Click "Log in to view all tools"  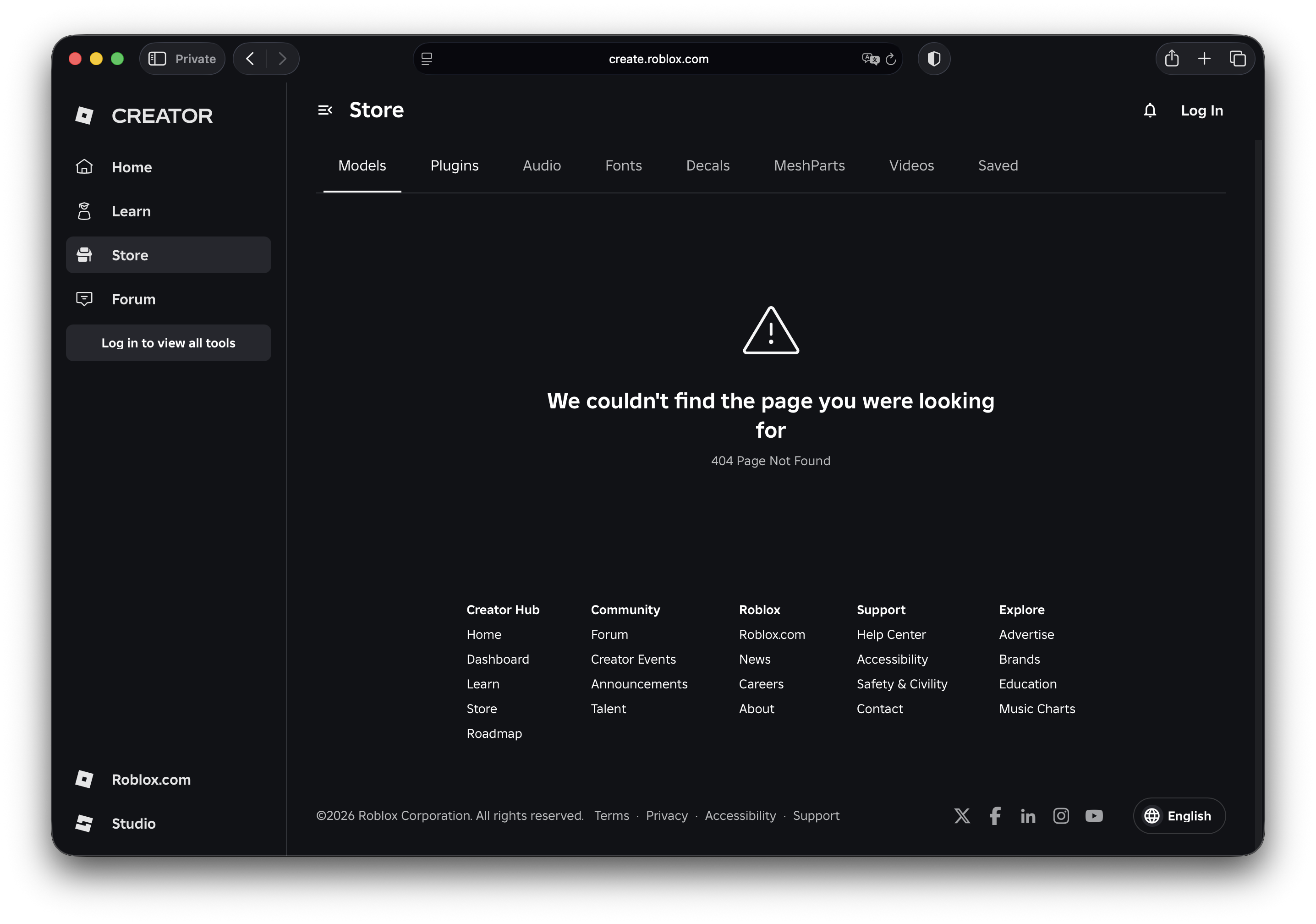click(168, 343)
